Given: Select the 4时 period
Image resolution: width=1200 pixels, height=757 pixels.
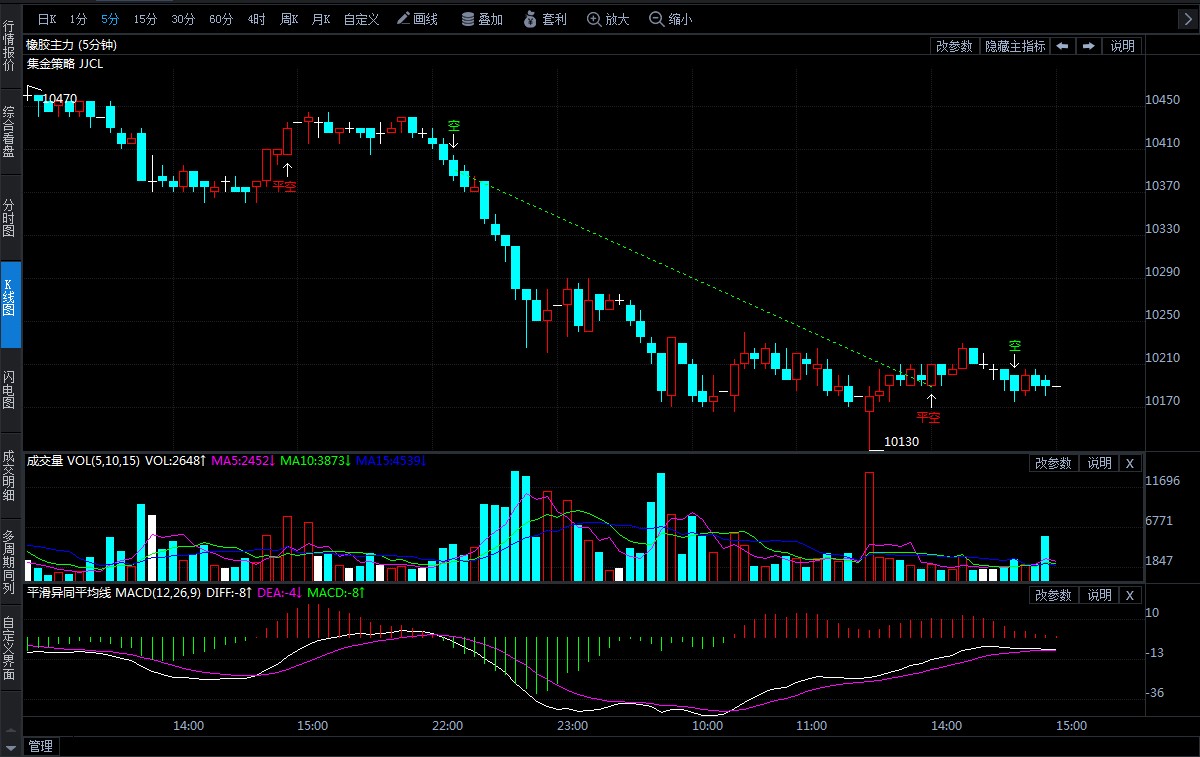Looking at the screenshot, I should (x=256, y=19).
